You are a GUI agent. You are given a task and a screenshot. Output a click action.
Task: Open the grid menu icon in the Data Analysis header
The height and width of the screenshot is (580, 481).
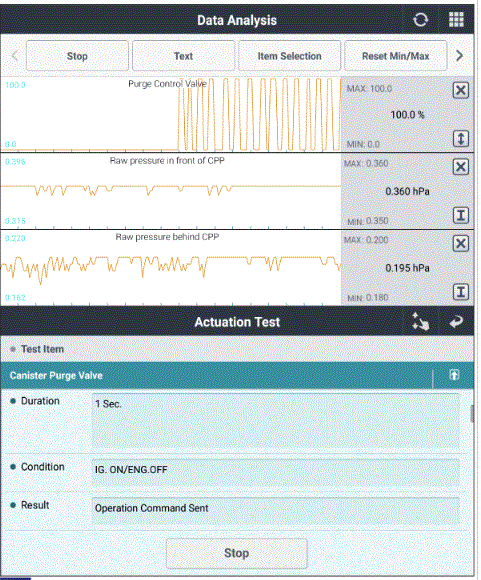point(456,20)
